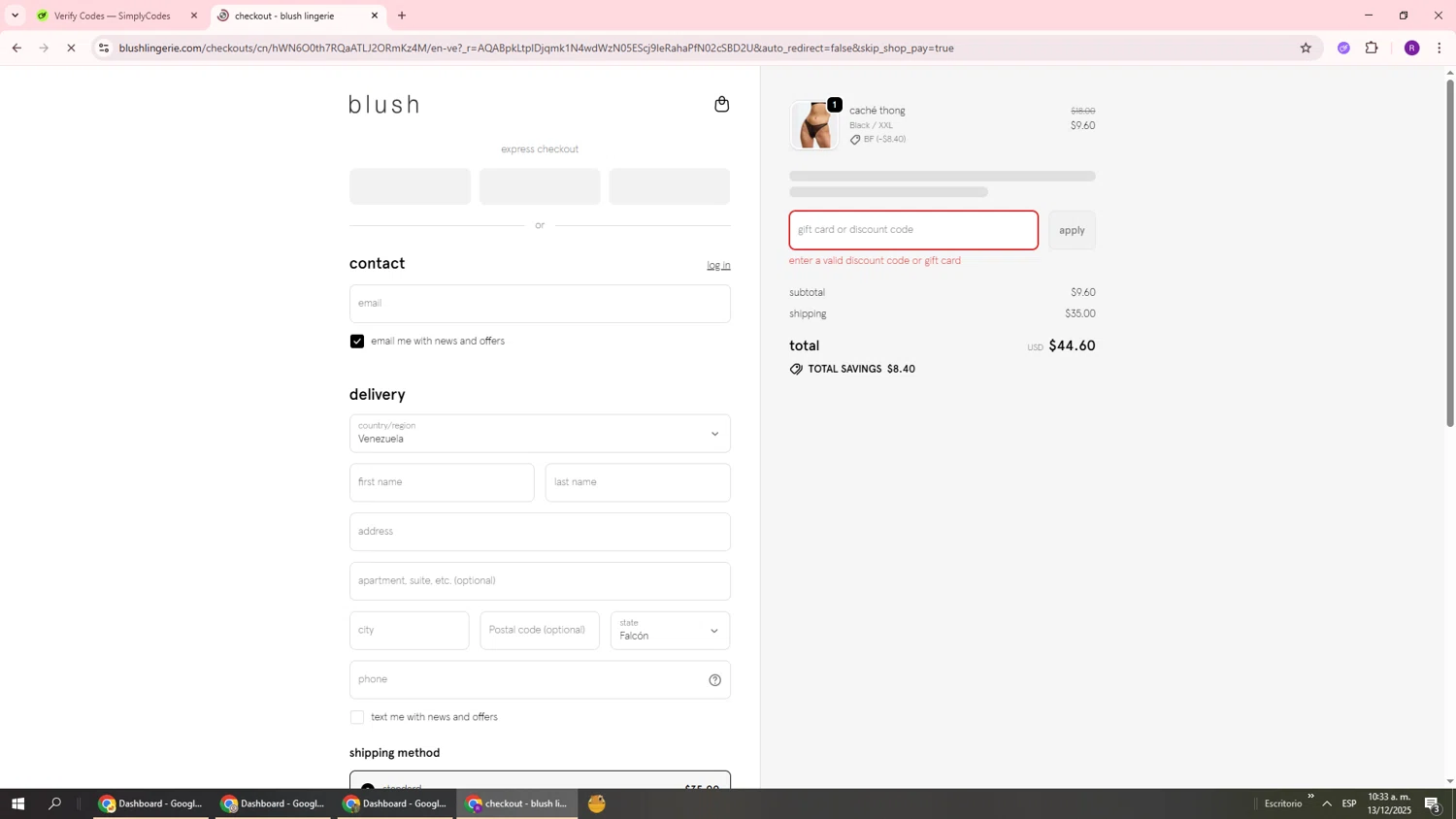Go back to the previous page
Screen dimensions: 1456x819
click(17, 48)
